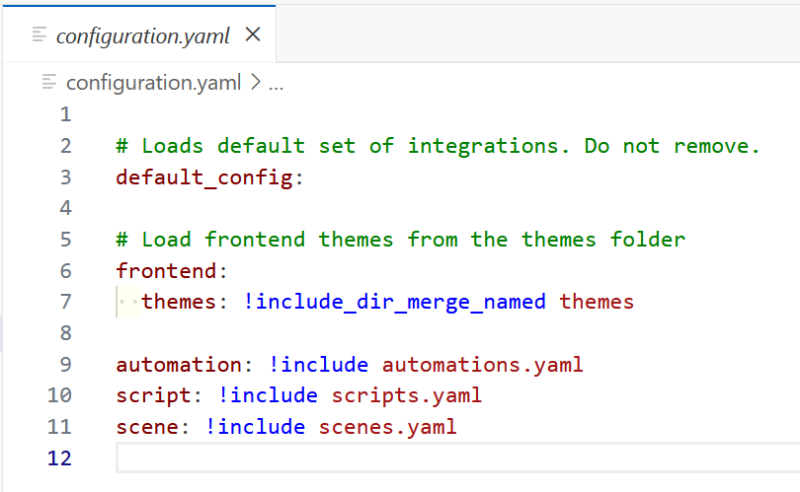Click the "Do not remove" comment on line 2
Image resolution: width=800 pixels, height=492 pixels.
click(x=672, y=146)
